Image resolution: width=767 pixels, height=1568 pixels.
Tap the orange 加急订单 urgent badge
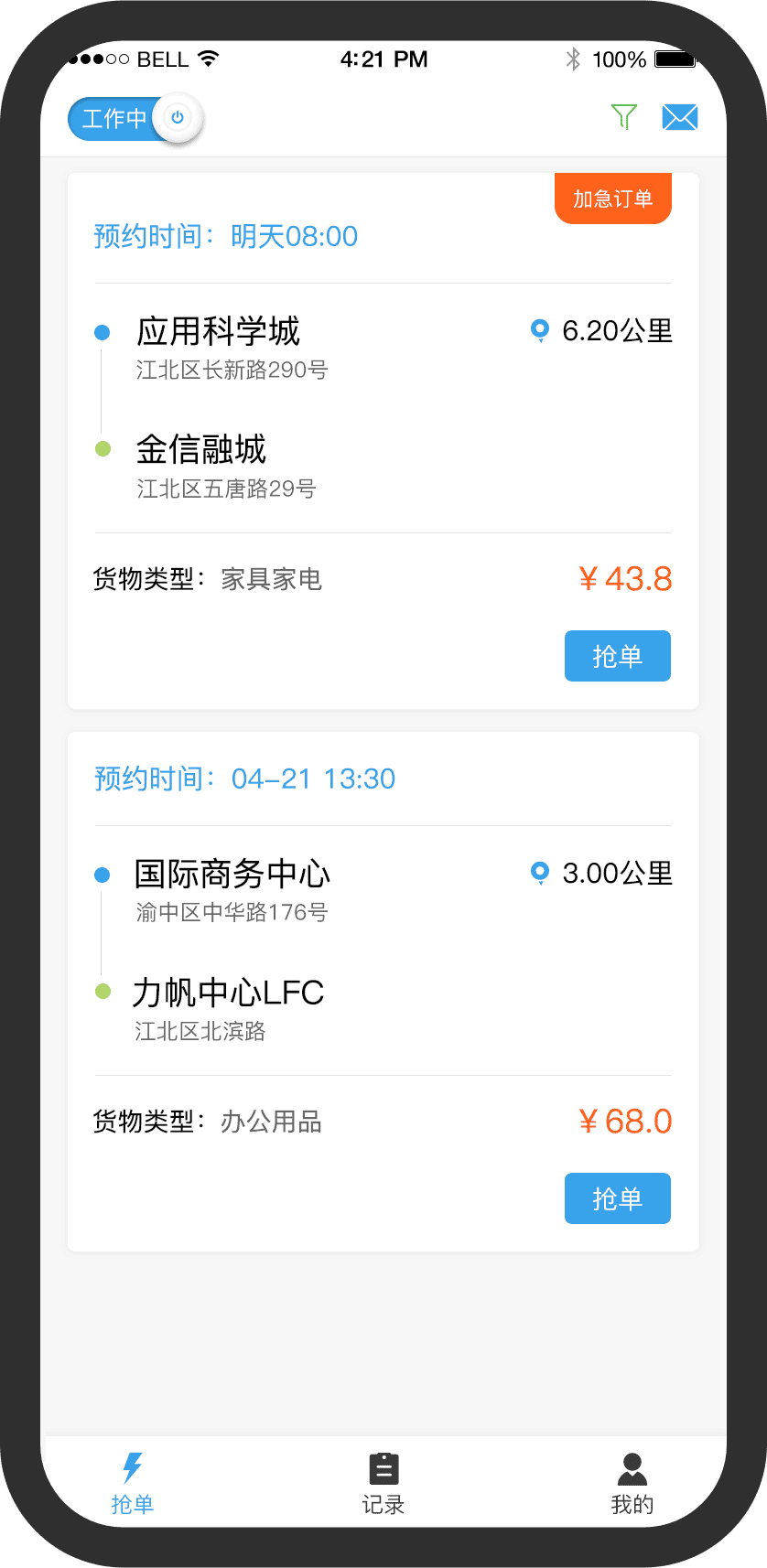(x=612, y=199)
